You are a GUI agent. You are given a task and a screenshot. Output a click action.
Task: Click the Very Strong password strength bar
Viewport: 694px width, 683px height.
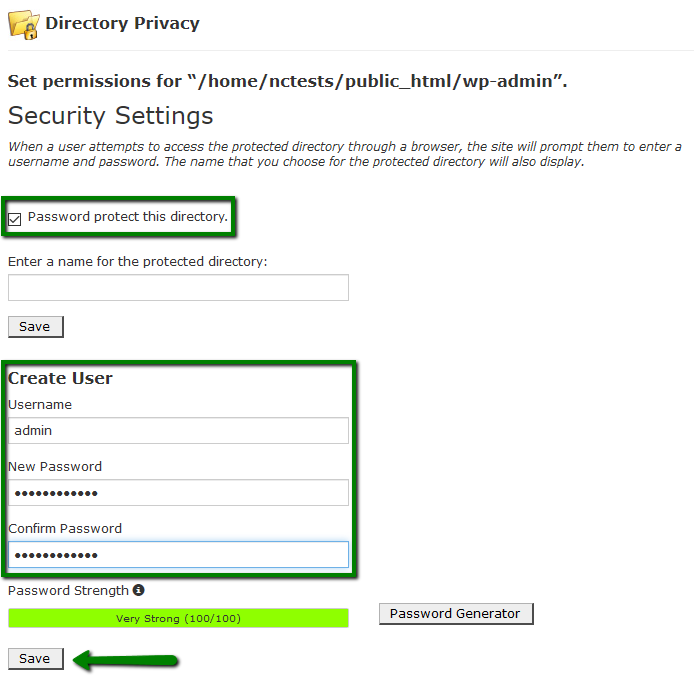[x=178, y=618]
